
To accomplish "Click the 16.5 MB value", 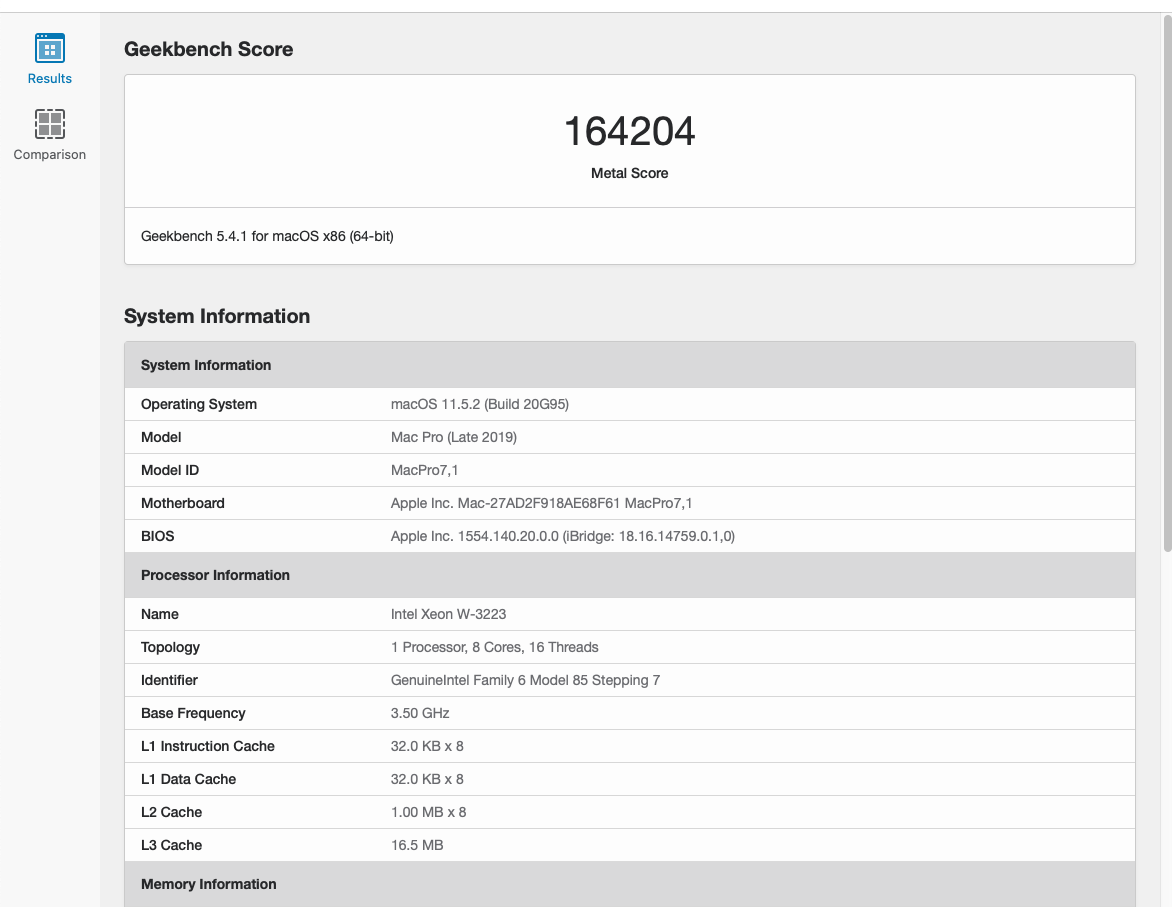I will pos(417,845).
